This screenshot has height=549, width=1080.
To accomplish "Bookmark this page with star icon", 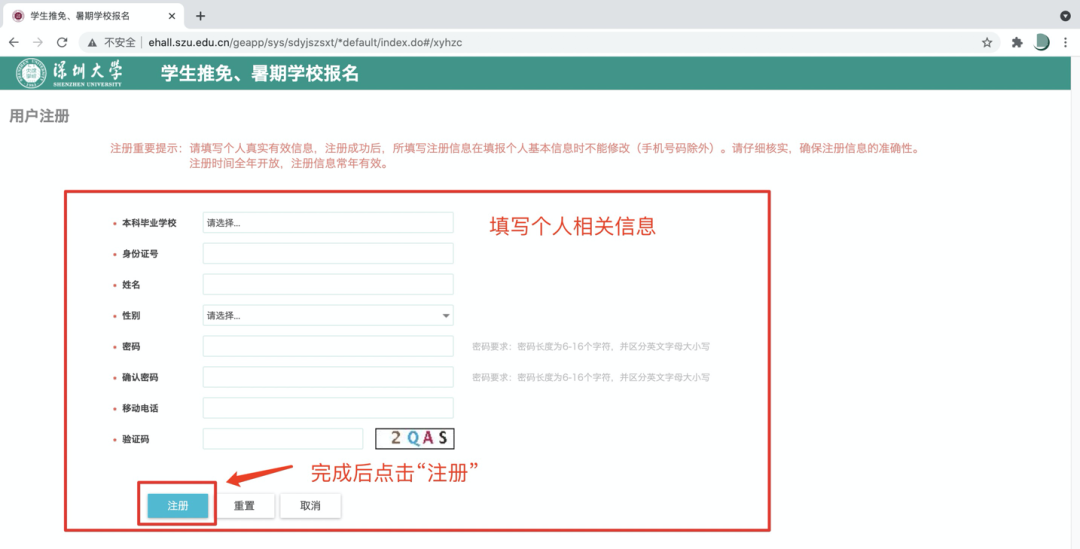I will 987,42.
